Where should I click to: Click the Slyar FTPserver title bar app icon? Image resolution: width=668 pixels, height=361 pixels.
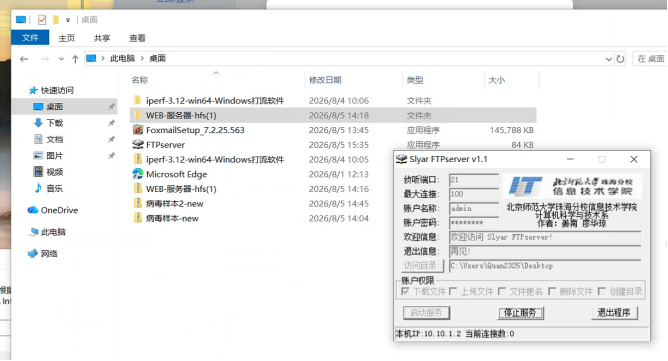click(401, 159)
